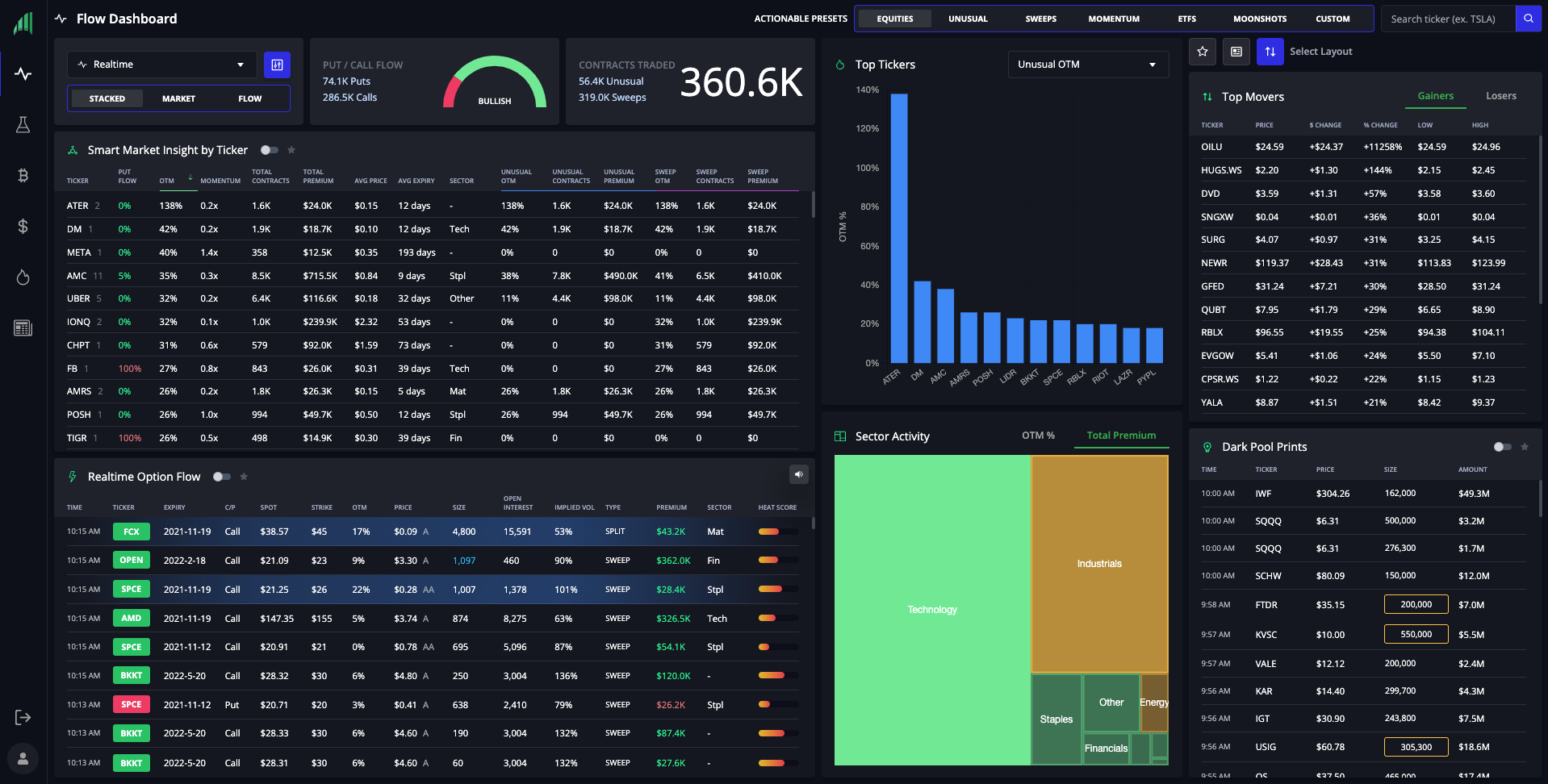Toggle the Dark Pool Prints switch
This screenshot has height=784, width=1548.
(x=1502, y=447)
